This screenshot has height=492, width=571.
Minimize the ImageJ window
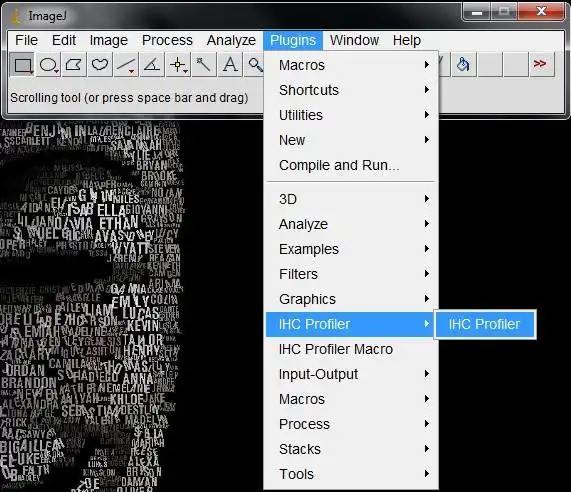(477, 12)
